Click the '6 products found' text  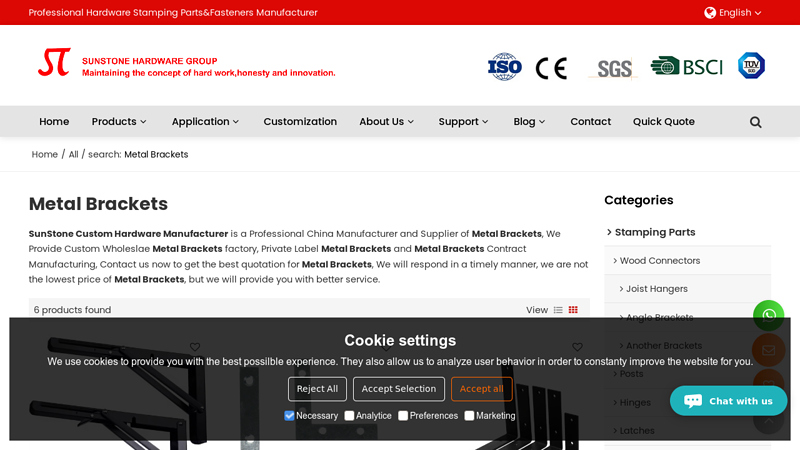click(72, 310)
